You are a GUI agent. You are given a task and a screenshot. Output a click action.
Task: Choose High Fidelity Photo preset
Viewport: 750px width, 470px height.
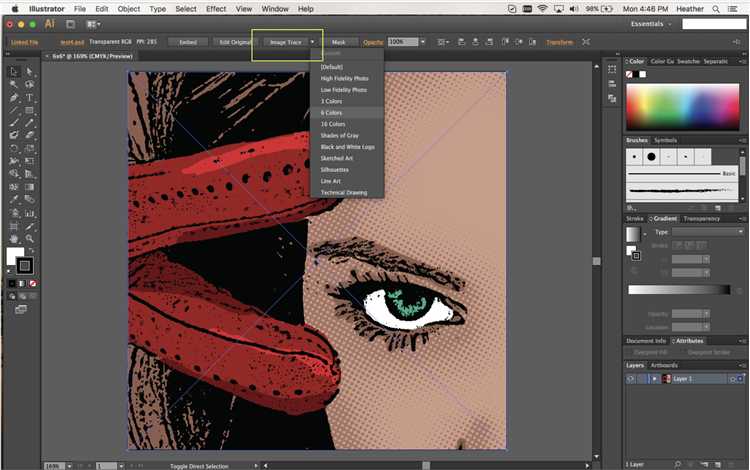click(x=347, y=78)
